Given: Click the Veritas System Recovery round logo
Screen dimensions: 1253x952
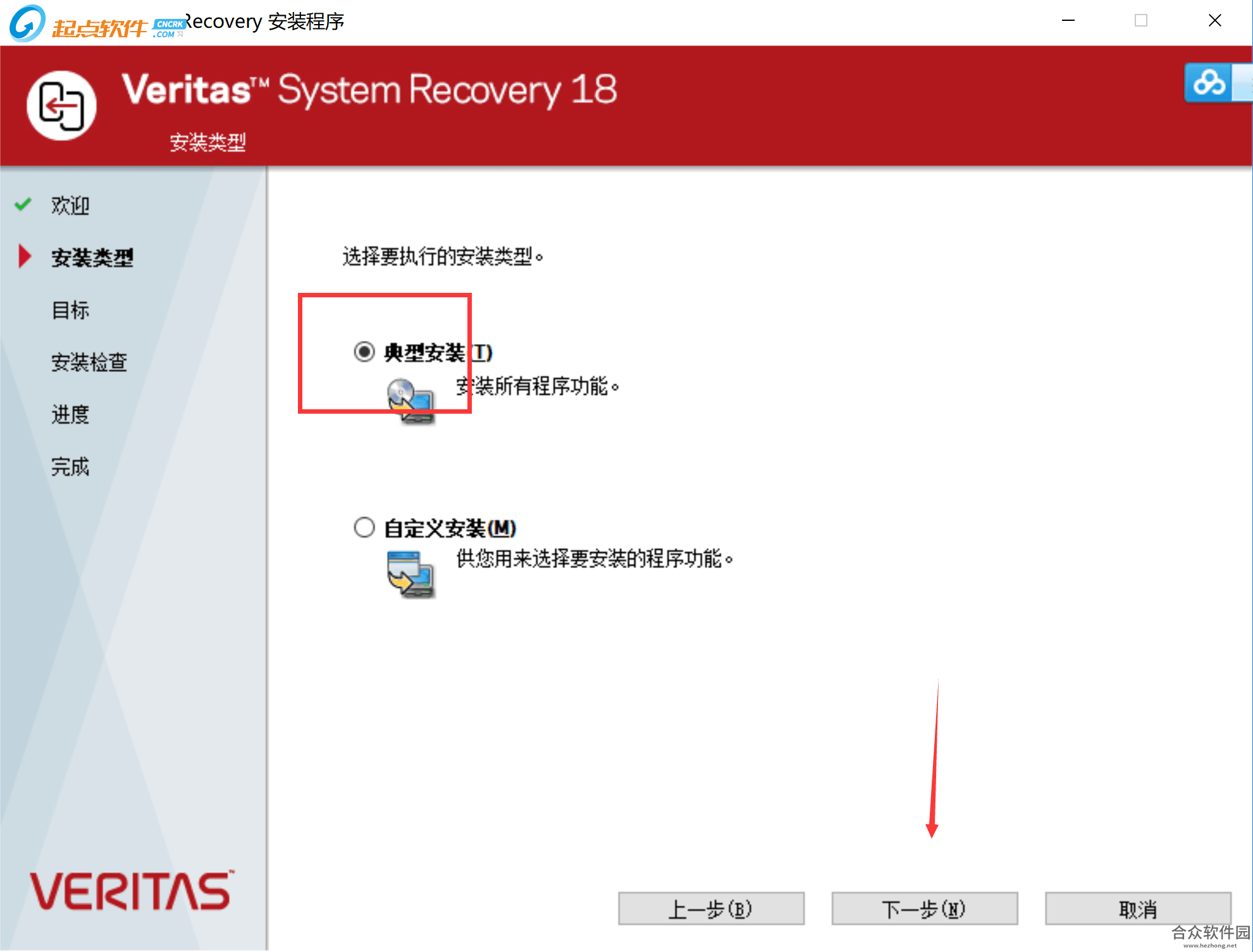Looking at the screenshot, I should point(61,106).
